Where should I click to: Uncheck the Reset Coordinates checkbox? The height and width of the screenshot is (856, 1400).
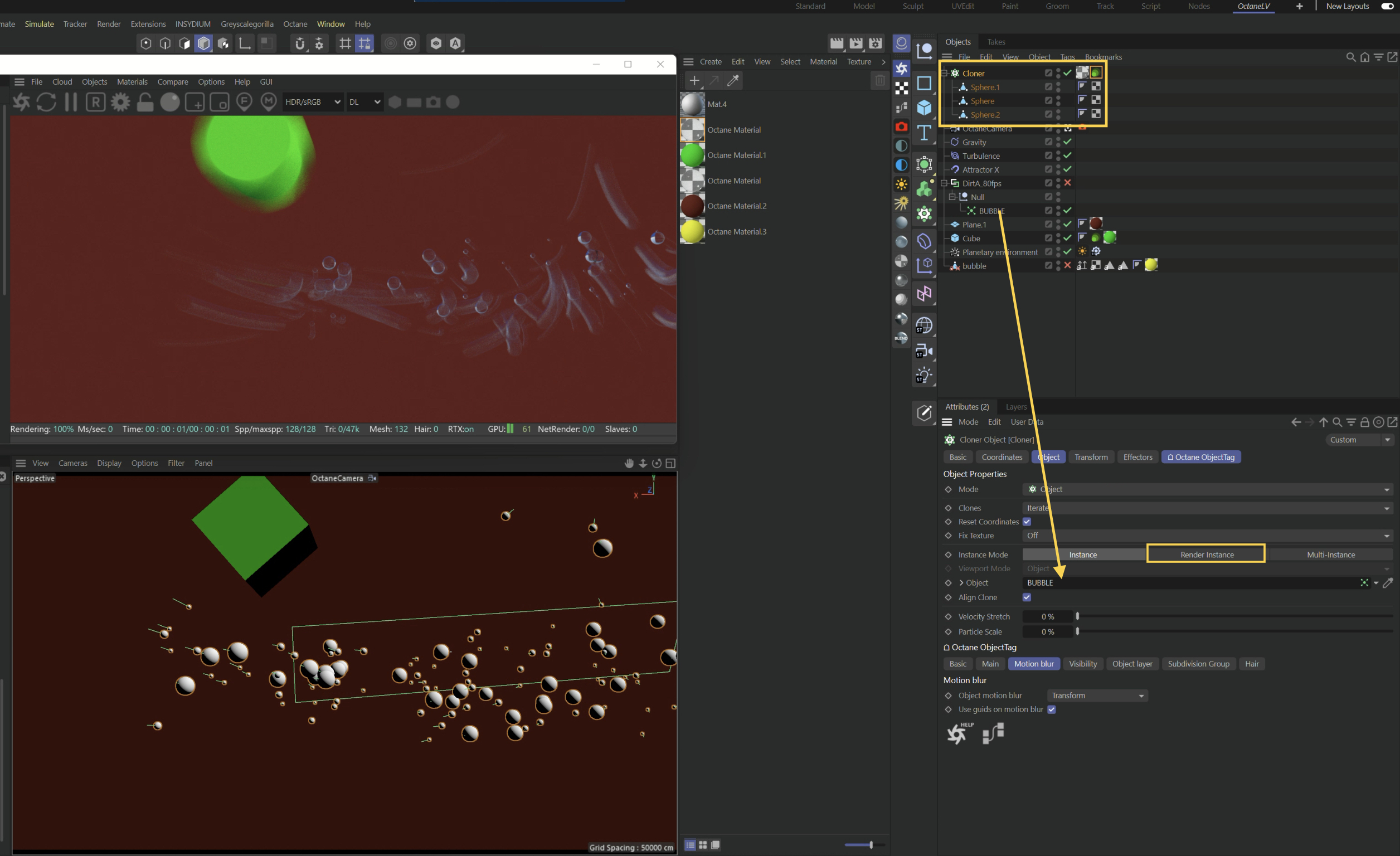1027,522
